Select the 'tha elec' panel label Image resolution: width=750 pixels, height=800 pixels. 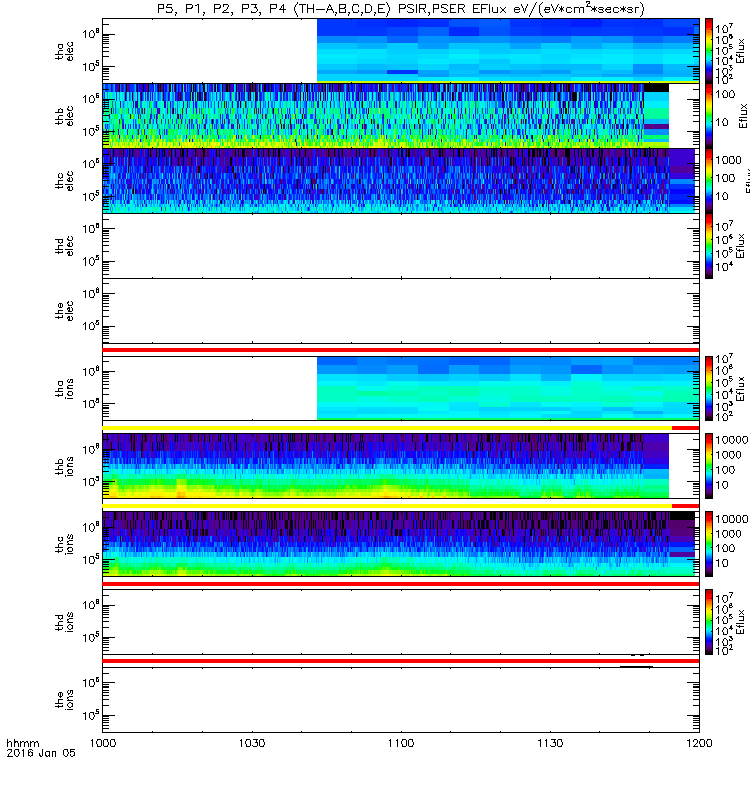pyautogui.click(x=65, y=52)
